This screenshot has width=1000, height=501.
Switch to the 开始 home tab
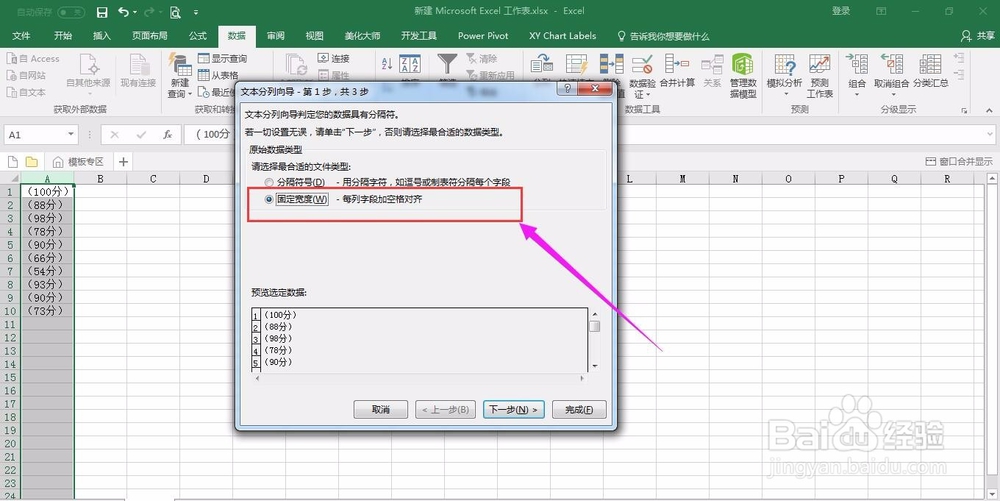[x=63, y=36]
